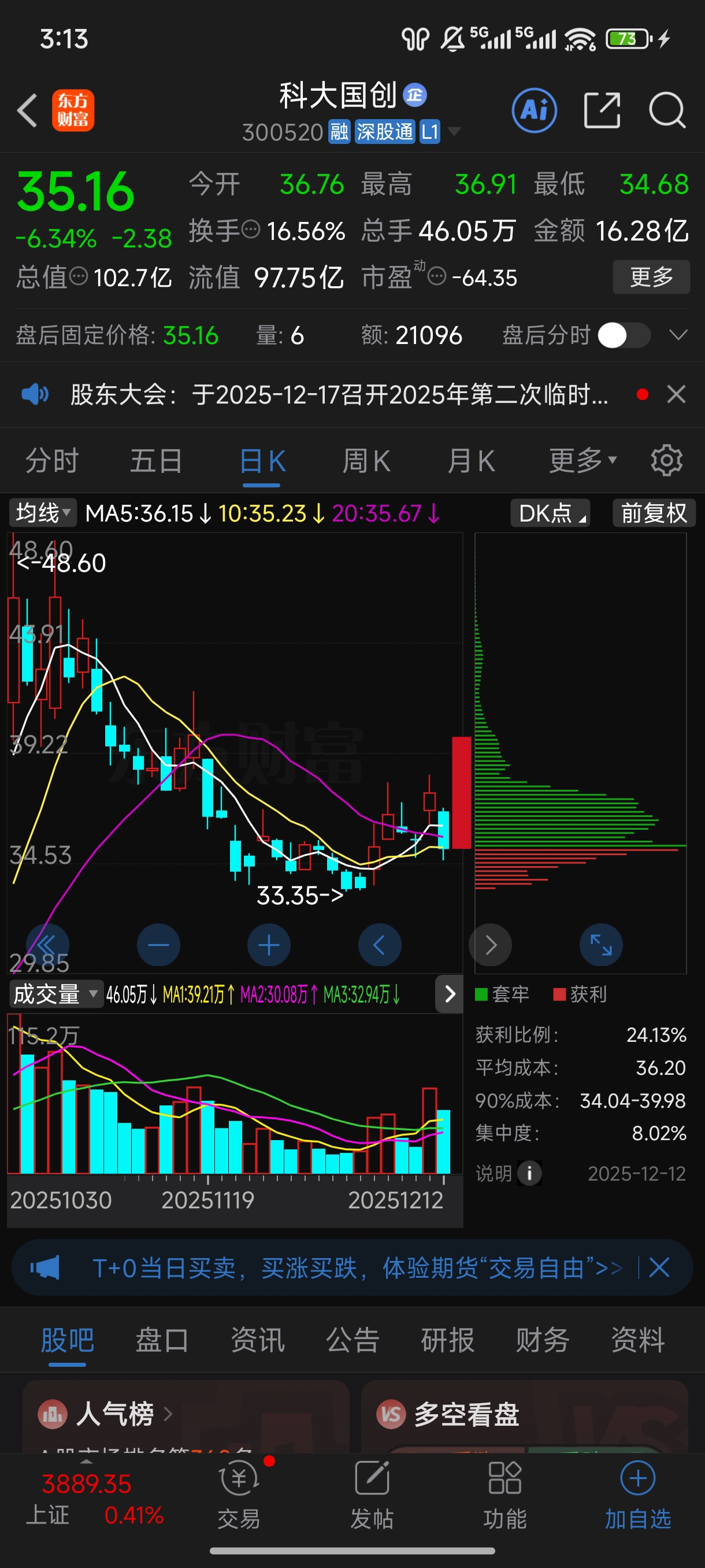Tap the 深股通 badge
Image resolution: width=705 pixels, height=1568 pixels.
pos(384,131)
